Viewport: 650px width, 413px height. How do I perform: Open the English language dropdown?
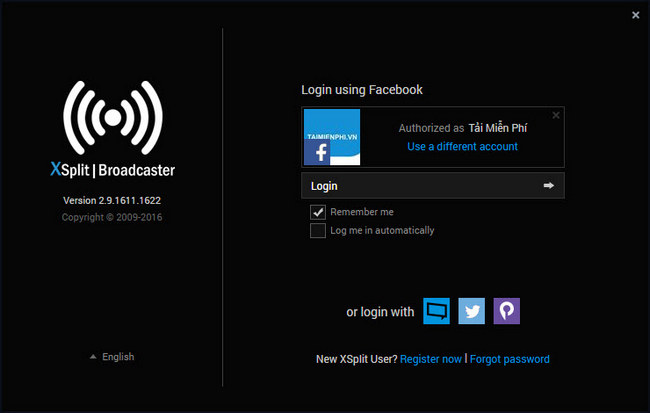112,357
